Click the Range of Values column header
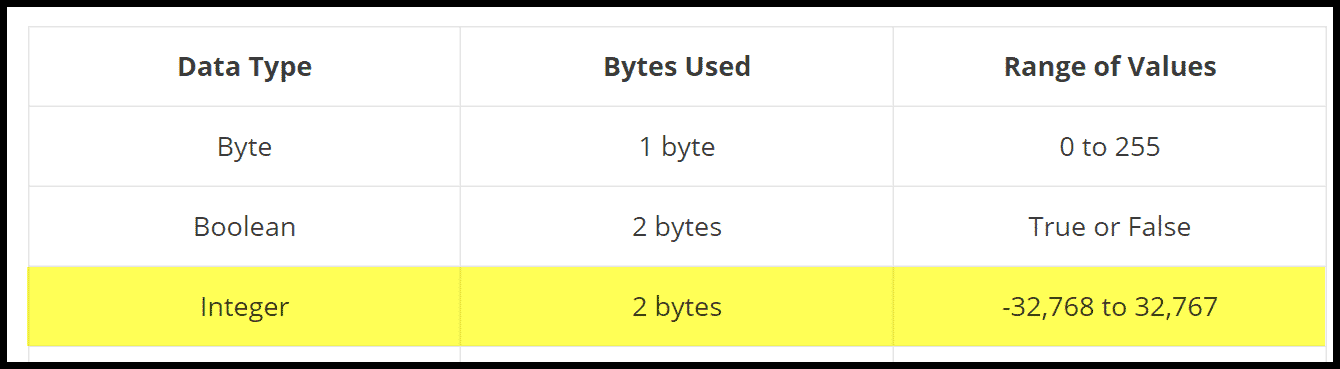 (x=1110, y=67)
